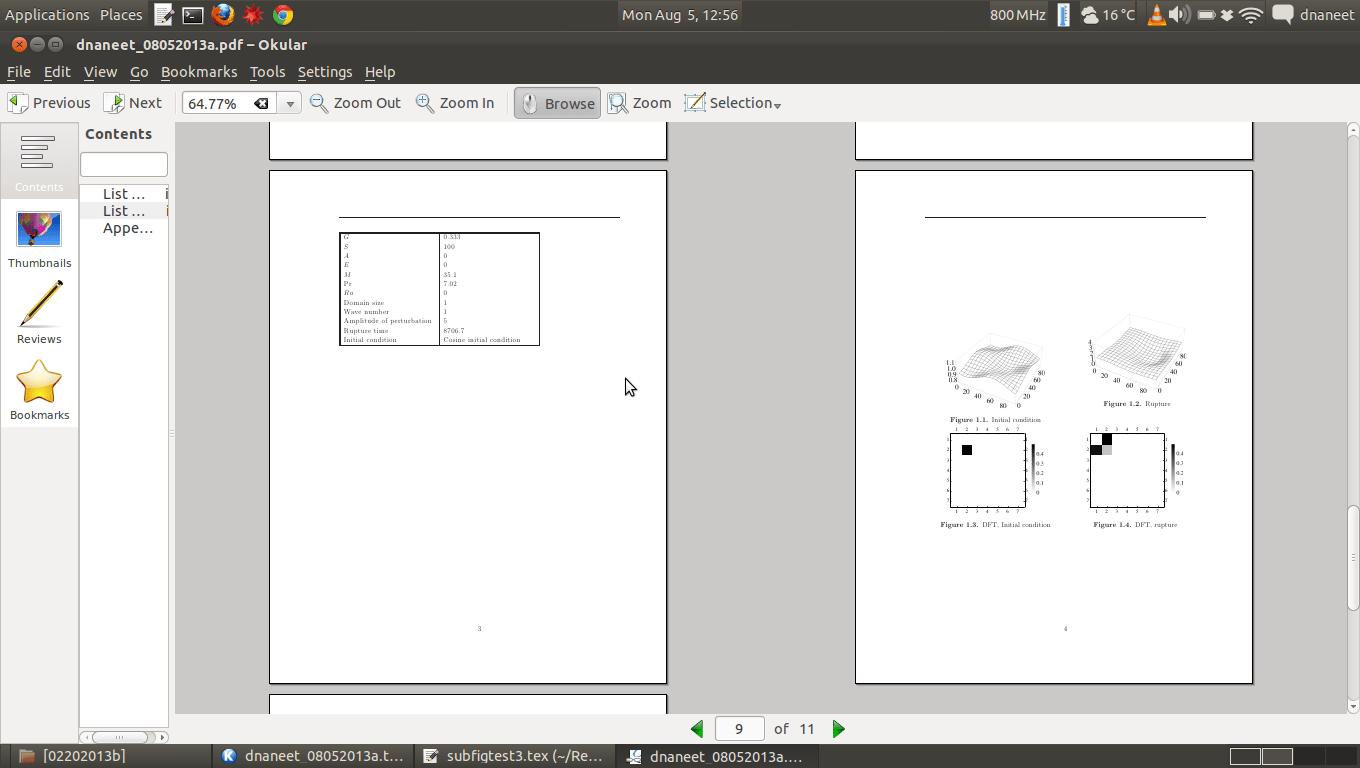The image size is (1360, 768).
Task: Open the Wi-Fi network indicator
Action: (1251, 15)
